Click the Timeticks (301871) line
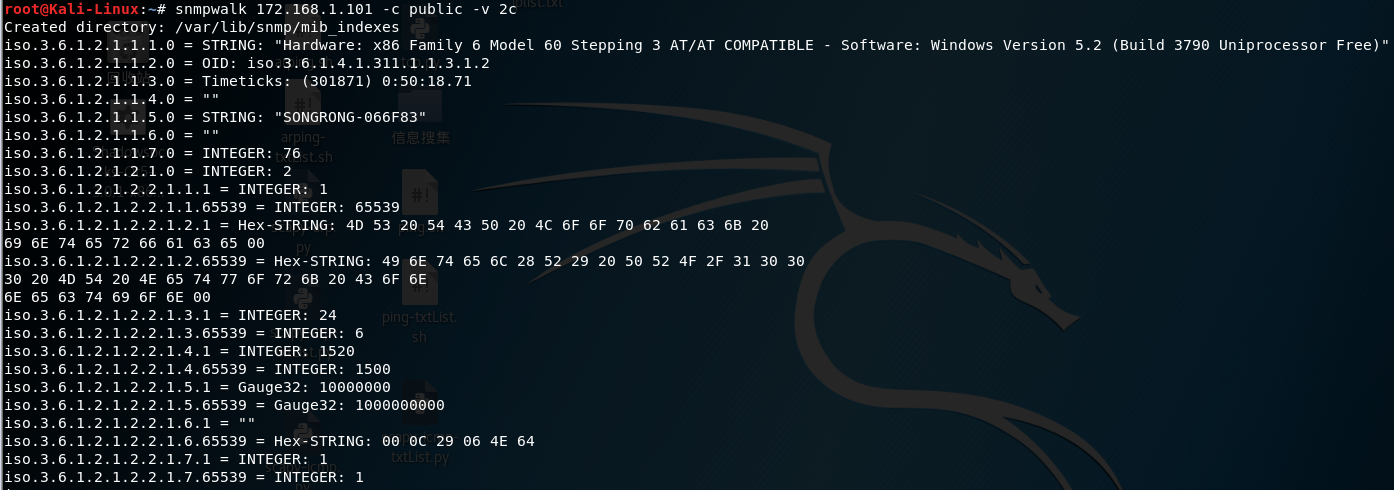The width and height of the screenshot is (1394, 490). pos(237,81)
